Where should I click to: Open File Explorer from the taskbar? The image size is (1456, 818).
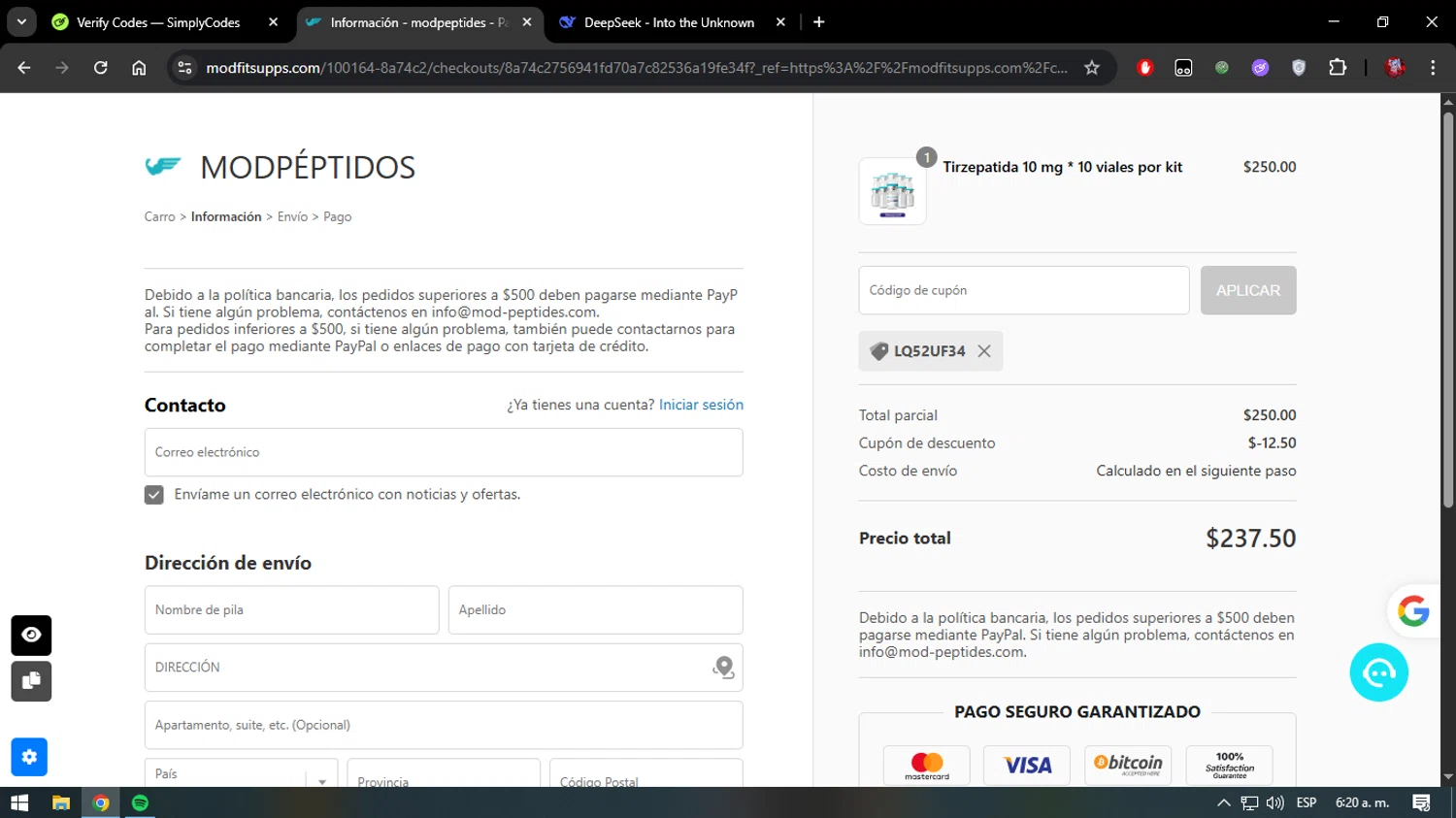tap(61, 802)
